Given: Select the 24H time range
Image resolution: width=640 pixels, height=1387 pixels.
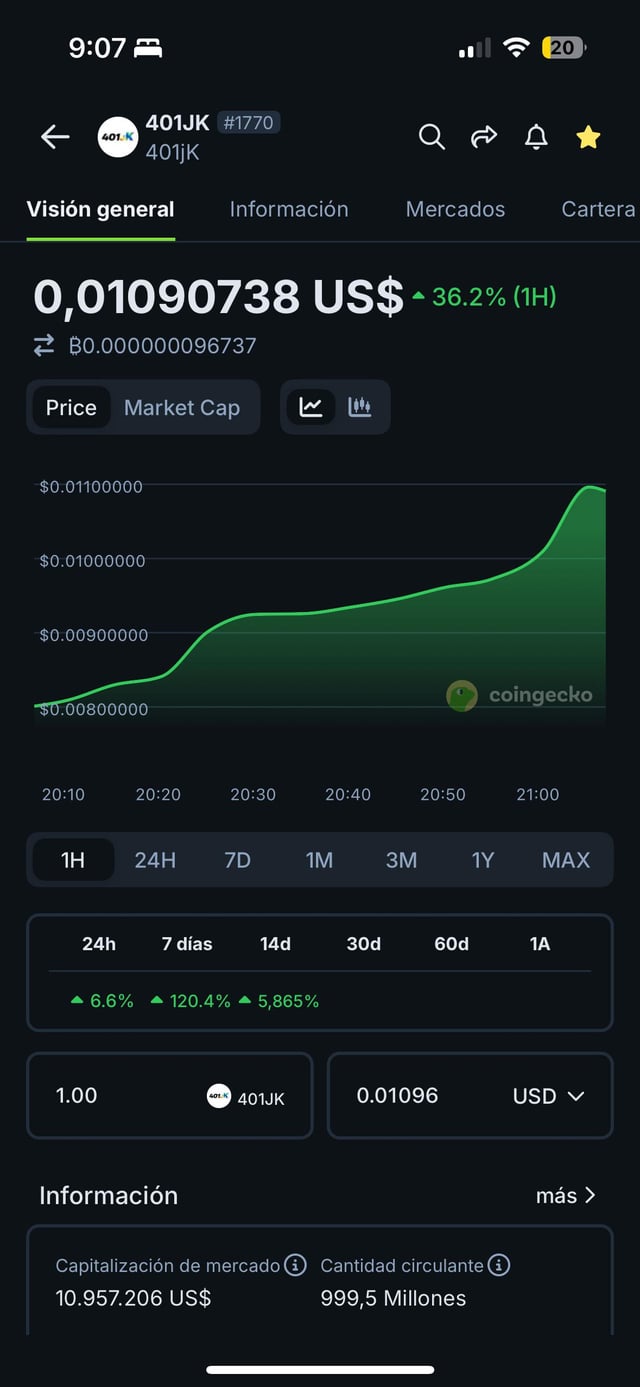Looking at the screenshot, I should click(155, 860).
